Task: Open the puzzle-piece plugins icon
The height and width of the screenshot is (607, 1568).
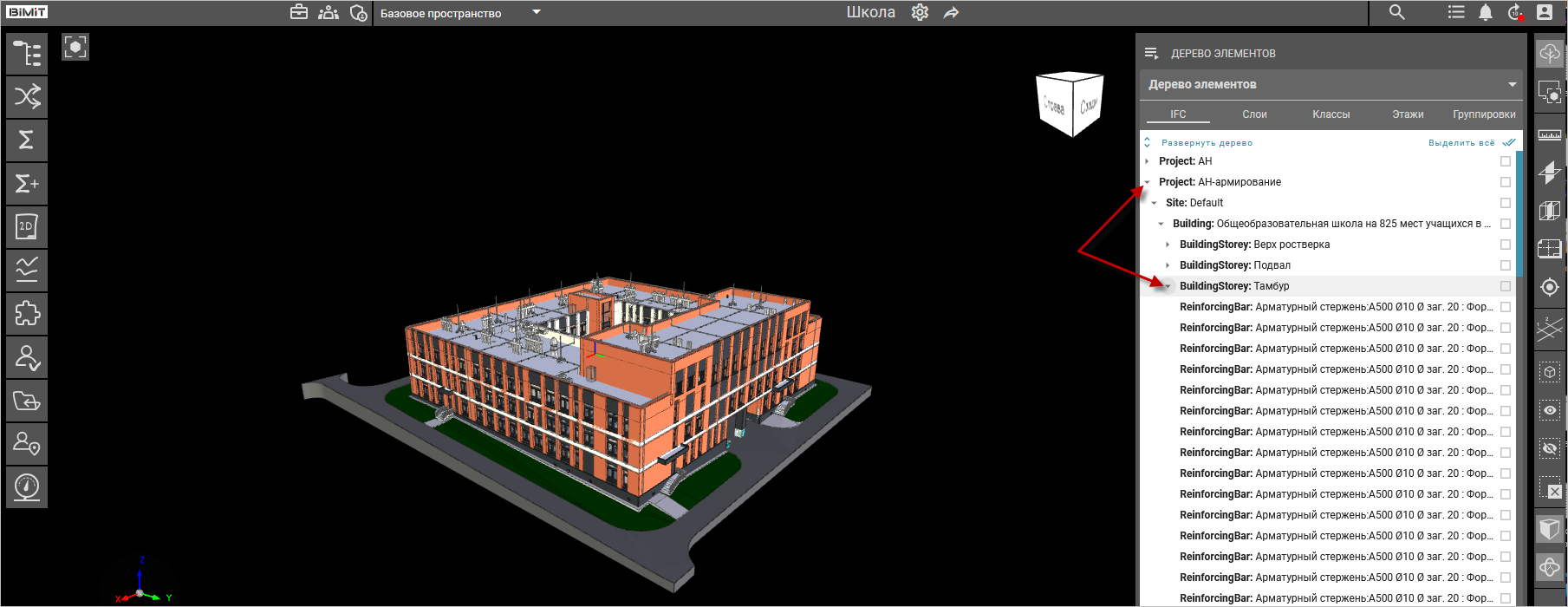Action: [x=27, y=313]
